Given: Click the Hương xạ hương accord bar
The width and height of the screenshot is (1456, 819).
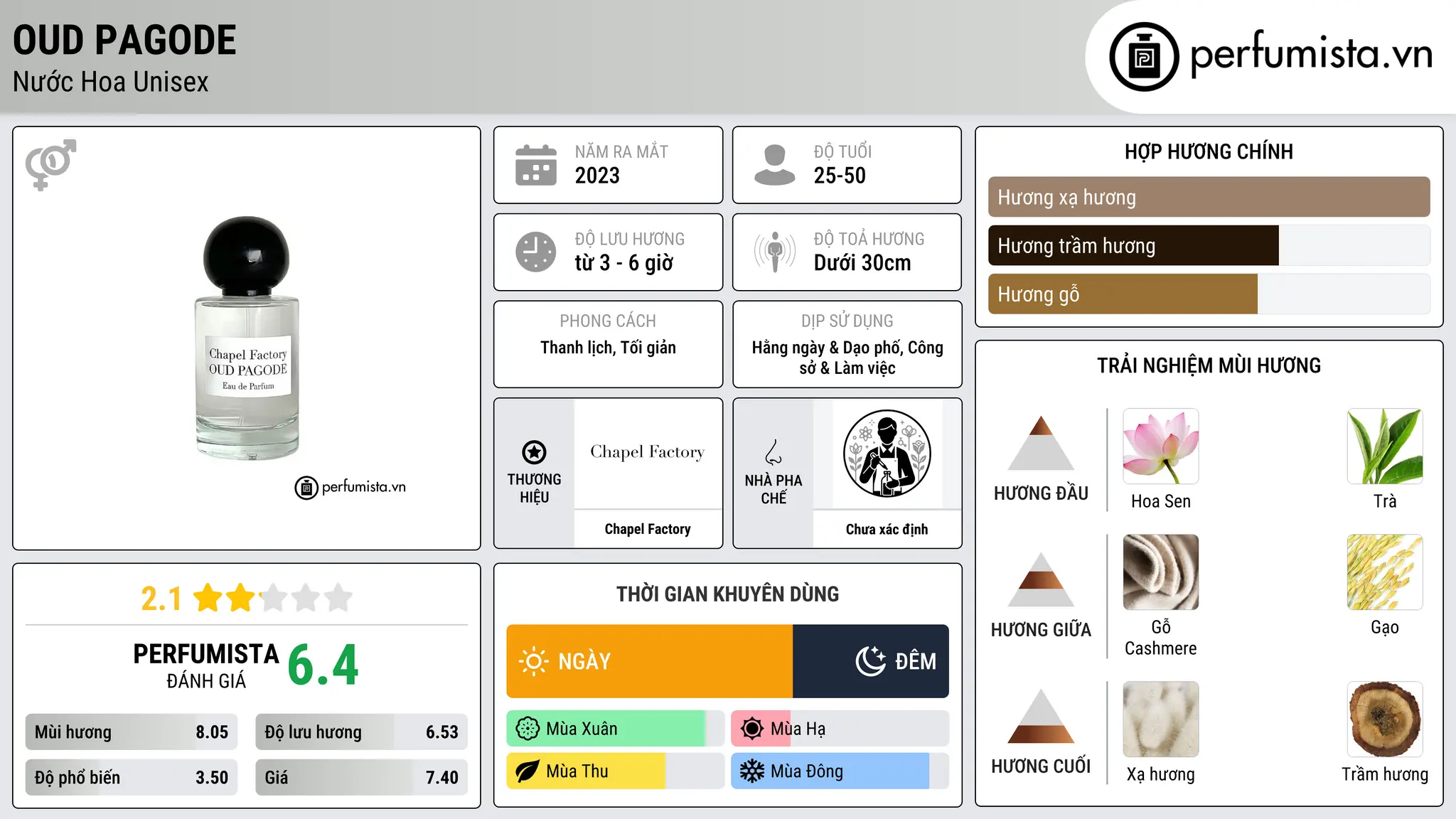Looking at the screenshot, I should click(1209, 197).
